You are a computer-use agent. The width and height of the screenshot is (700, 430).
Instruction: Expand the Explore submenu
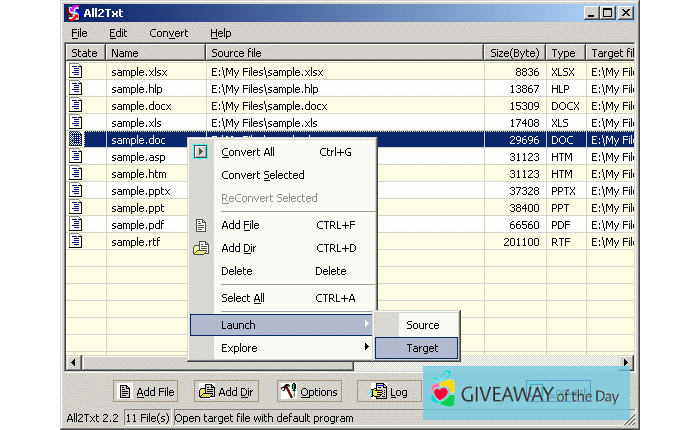280,348
